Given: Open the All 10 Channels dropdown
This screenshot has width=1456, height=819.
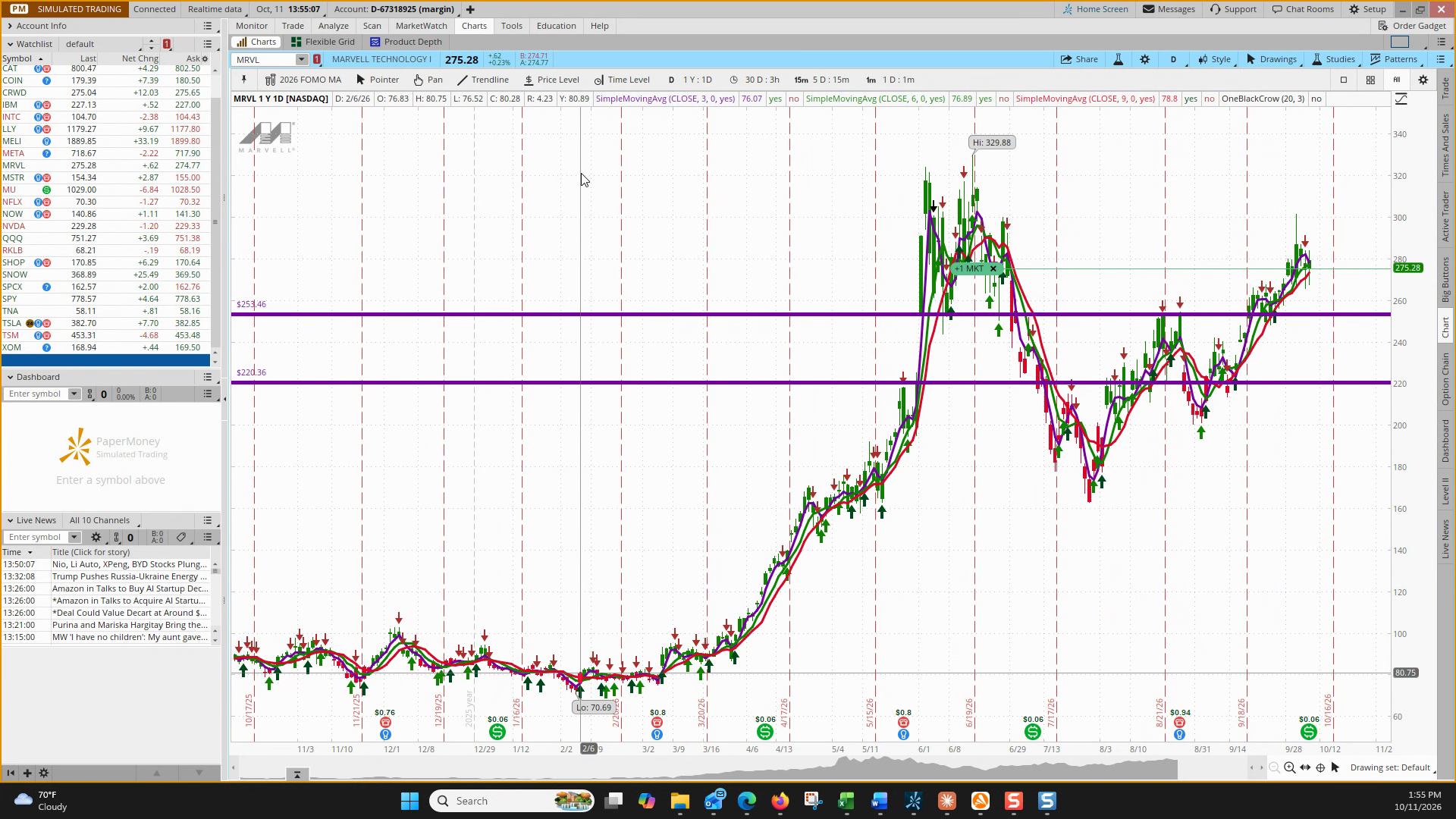Looking at the screenshot, I should (105, 520).
